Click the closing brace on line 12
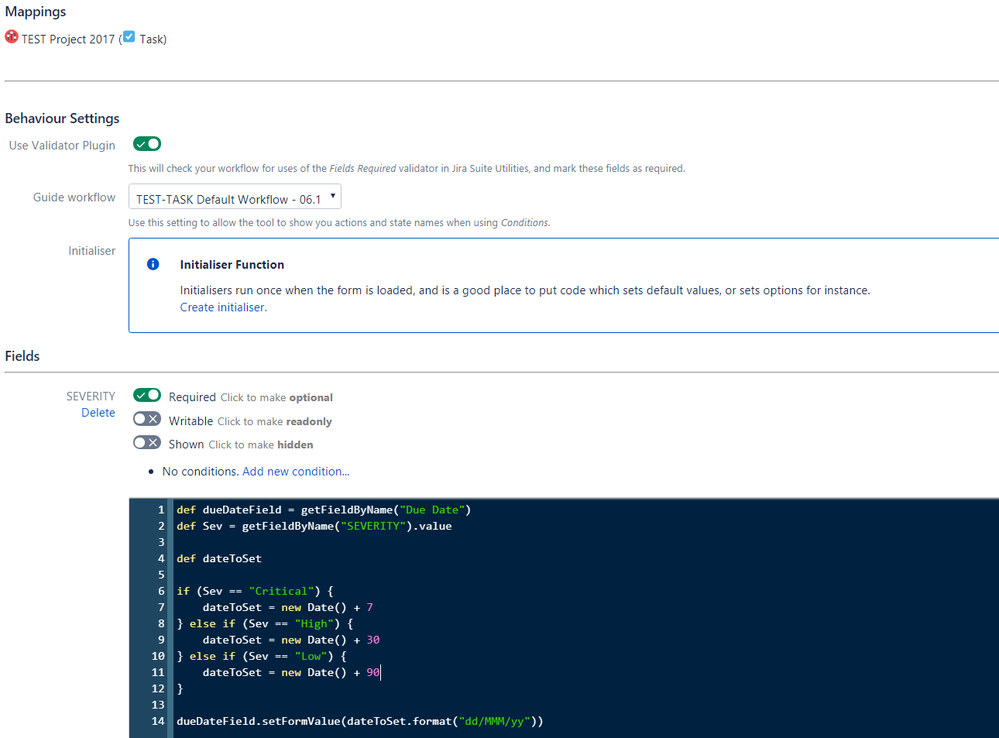Screen dimensions: 999x738 180,689
